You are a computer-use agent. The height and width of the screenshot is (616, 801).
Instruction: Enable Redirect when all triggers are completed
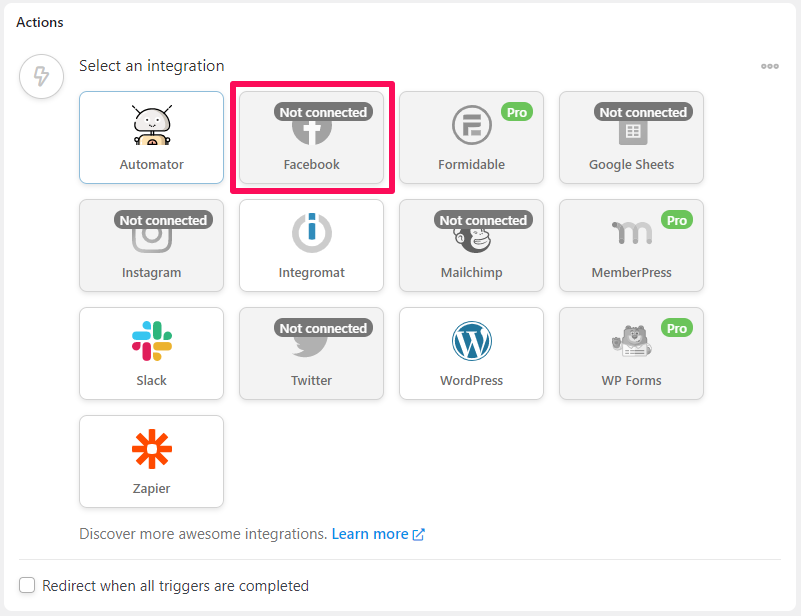click(x=27, y=585)
